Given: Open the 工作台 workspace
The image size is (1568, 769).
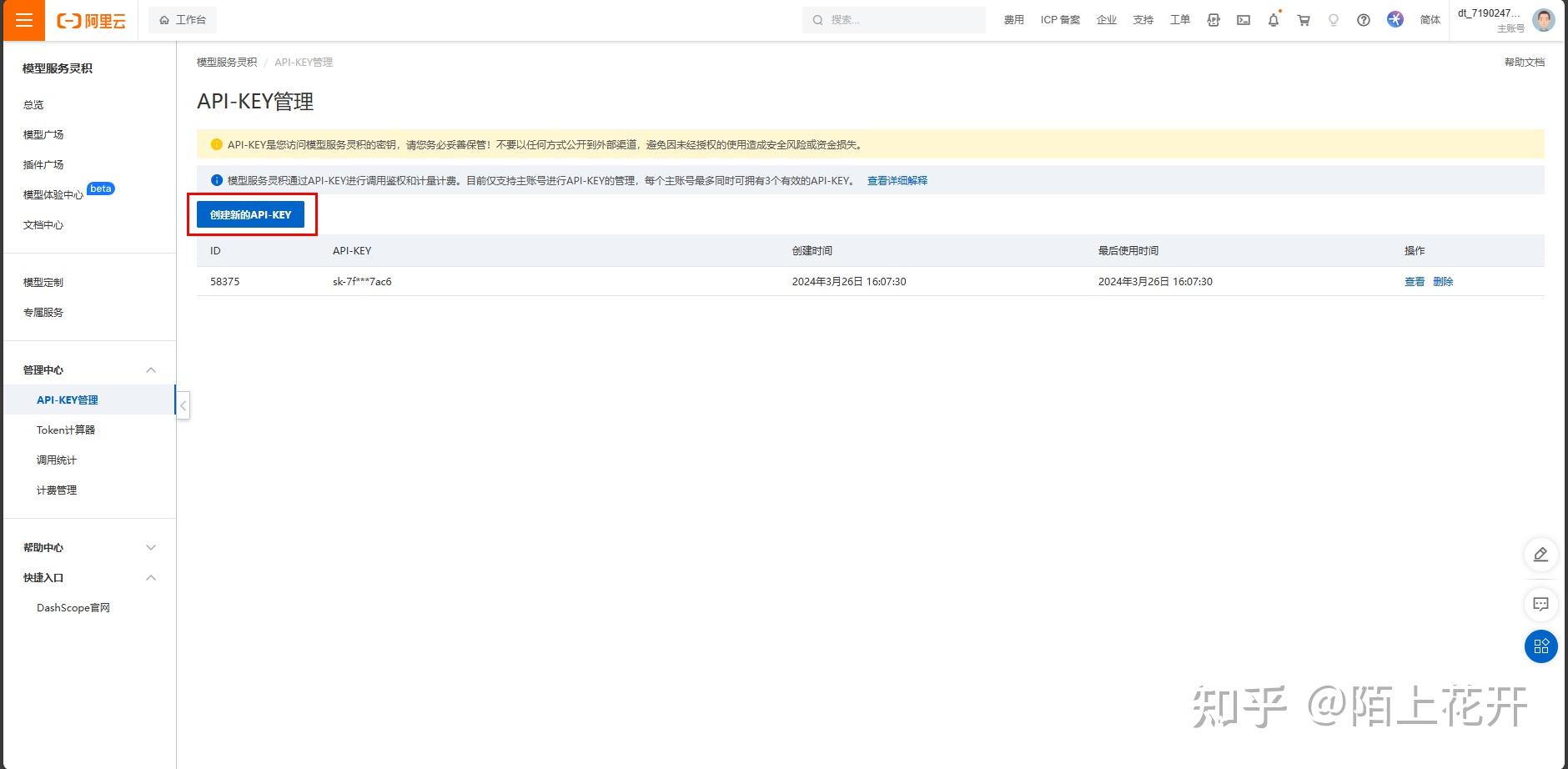Looking at the screenshot, I should tap(182, 19).
